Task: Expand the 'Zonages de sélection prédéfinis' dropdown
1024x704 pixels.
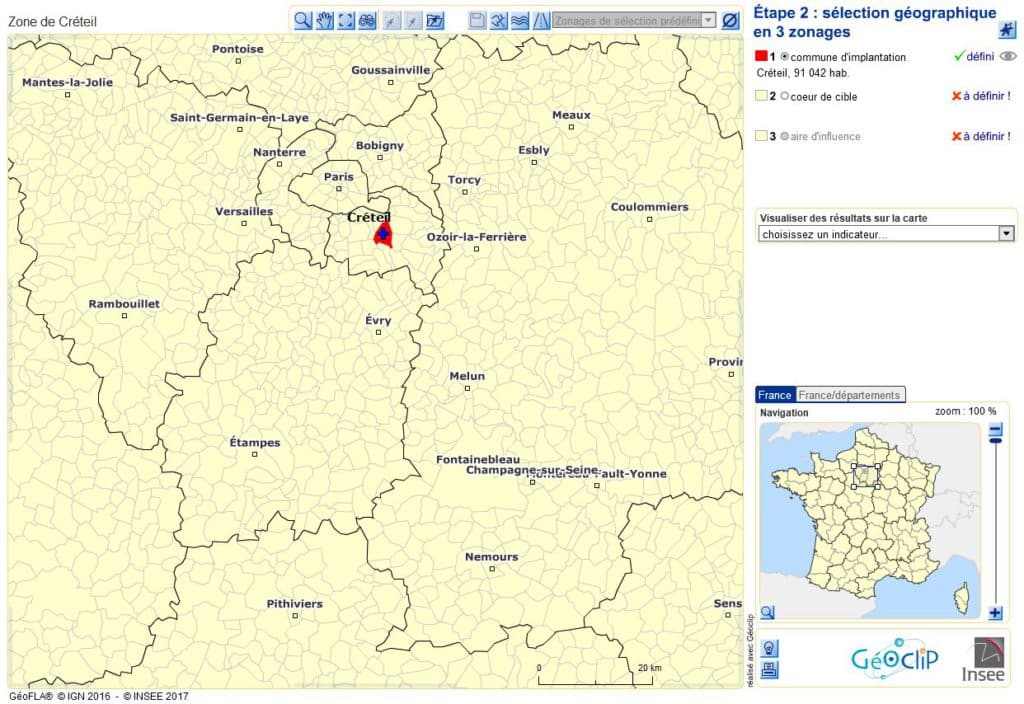Action: pyautogui.click(x=708, y=20)
